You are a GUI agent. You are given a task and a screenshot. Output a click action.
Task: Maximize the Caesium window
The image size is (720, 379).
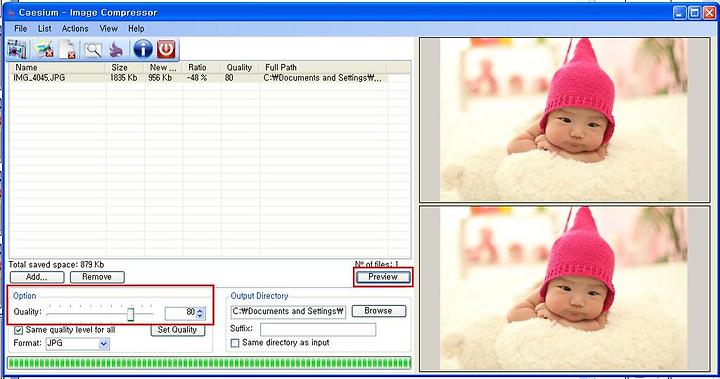pos(695,13)
